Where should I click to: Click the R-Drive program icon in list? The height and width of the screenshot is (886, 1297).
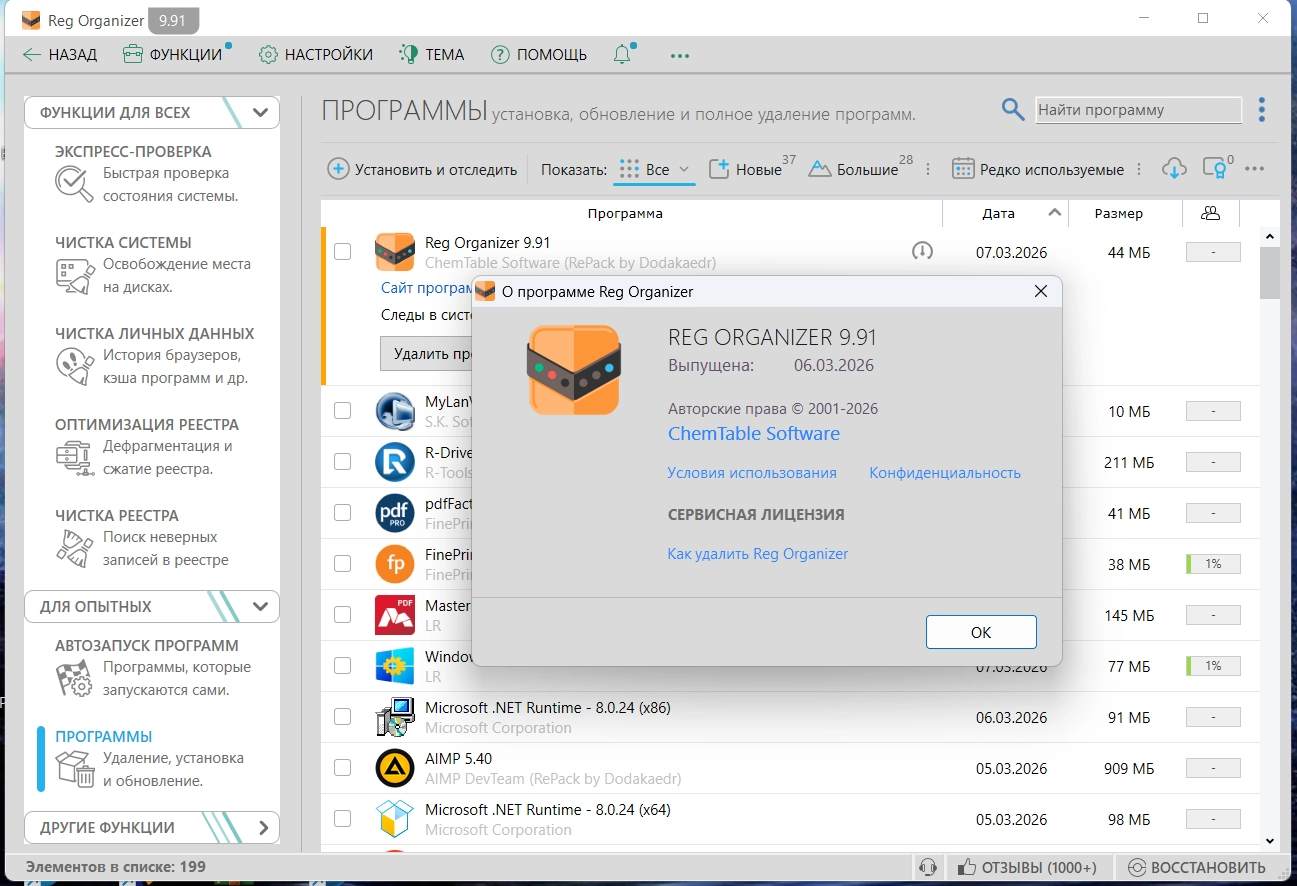[395, 462]
